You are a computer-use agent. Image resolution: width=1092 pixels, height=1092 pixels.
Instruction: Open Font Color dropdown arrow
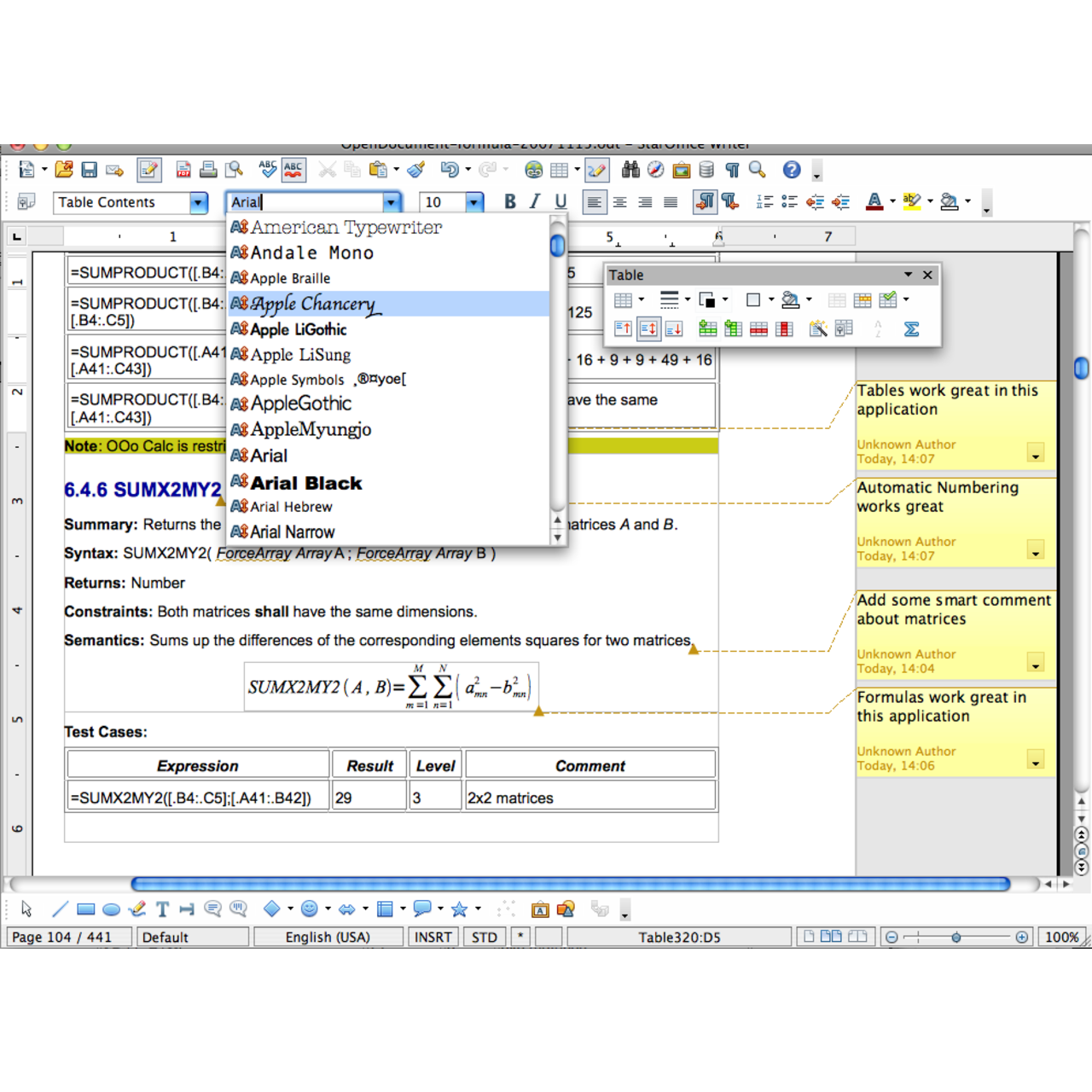892,202
